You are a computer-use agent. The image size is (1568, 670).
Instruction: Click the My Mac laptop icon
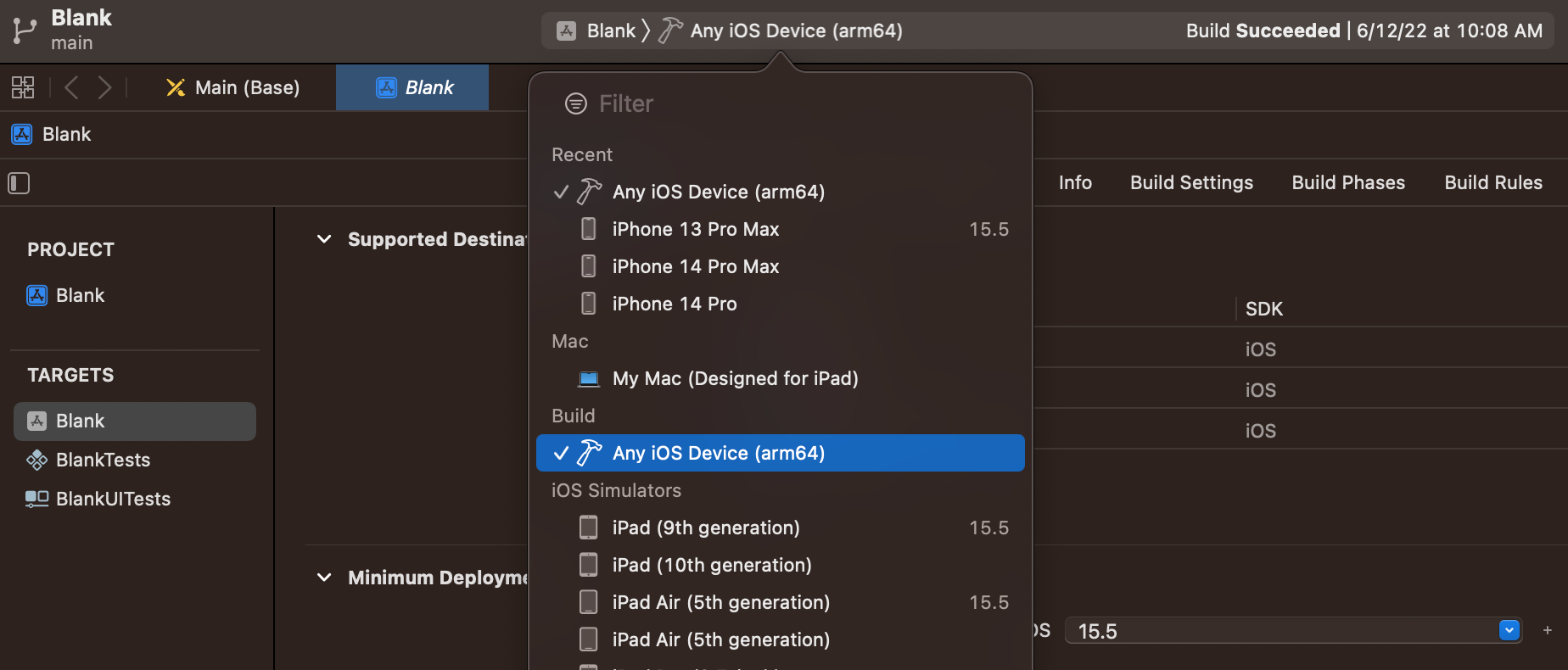coord(589,378)
